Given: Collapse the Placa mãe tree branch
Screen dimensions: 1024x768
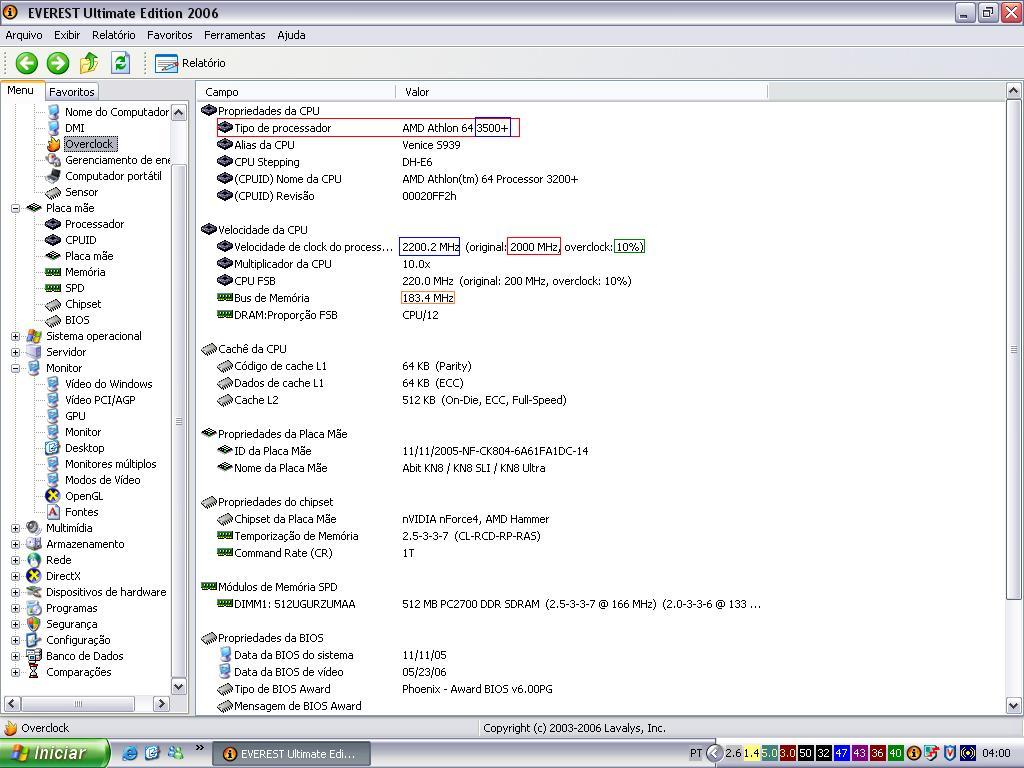Looking at the screenshot, I should pyautogui.click(x=16, y=208).
